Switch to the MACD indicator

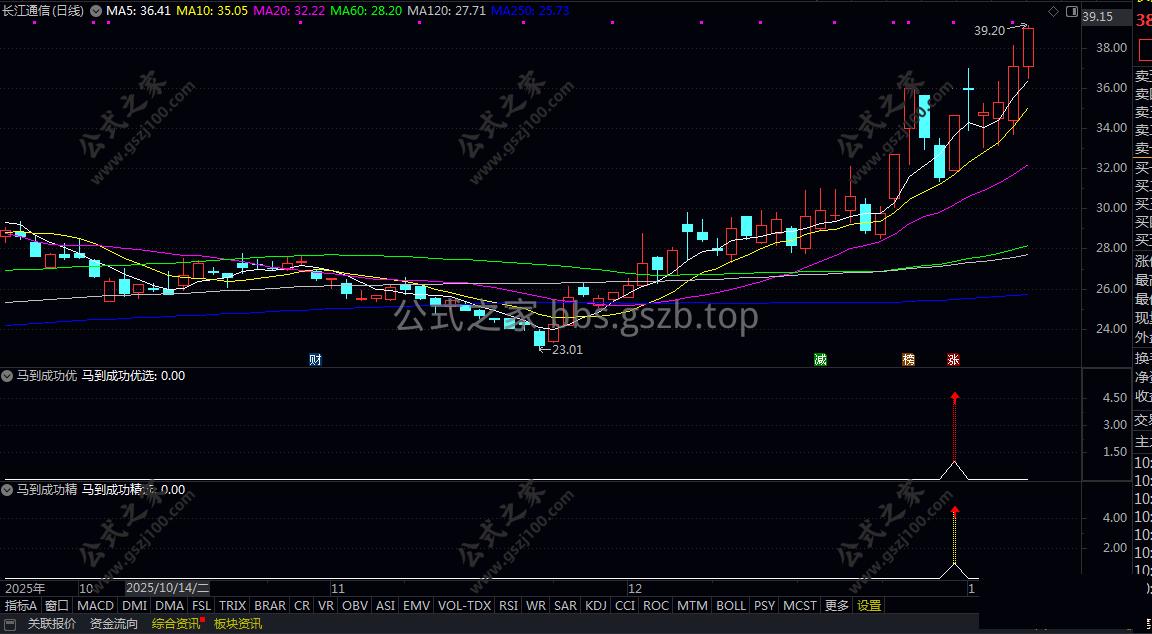pyautogui.click(x=96, y=606)
